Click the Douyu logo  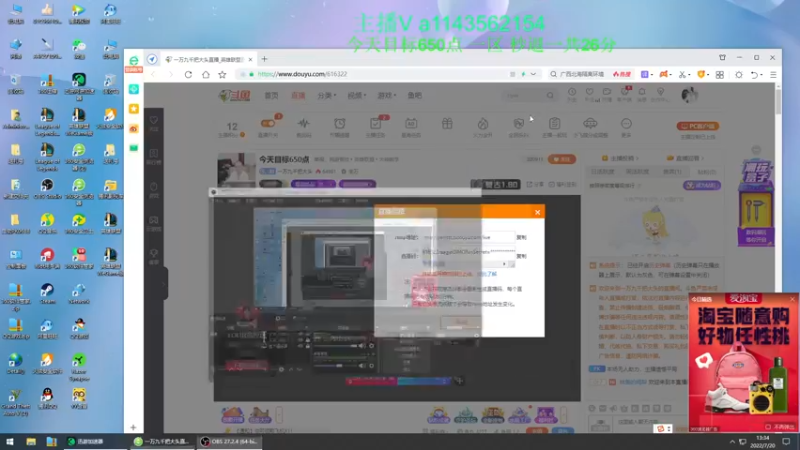[234, 95]
